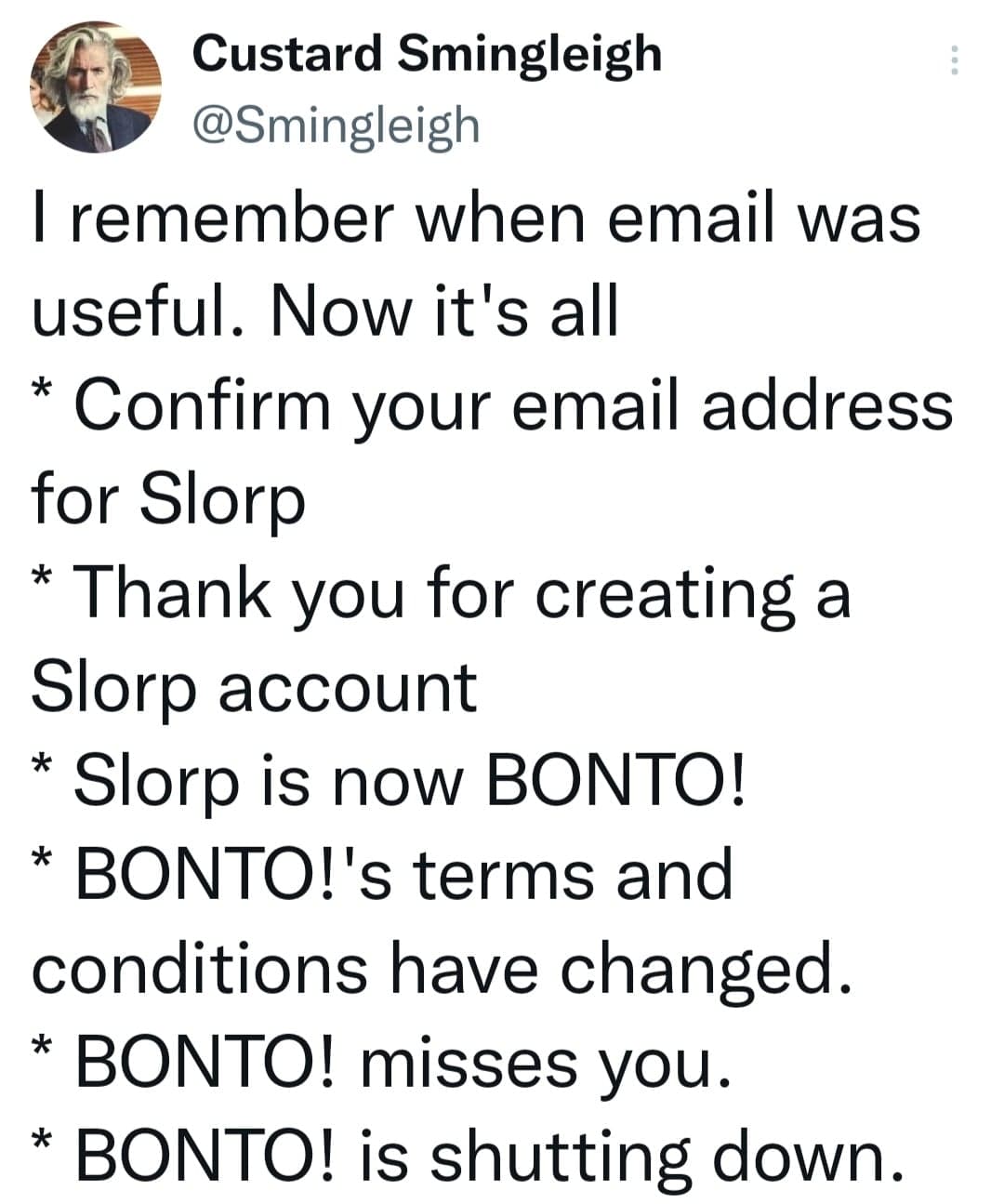Image resolution: width=1004 pixels, height=1204 pixels.
Task: Click "conditions have changed." text
Action: pyautogui.click(x=442, y=969)
